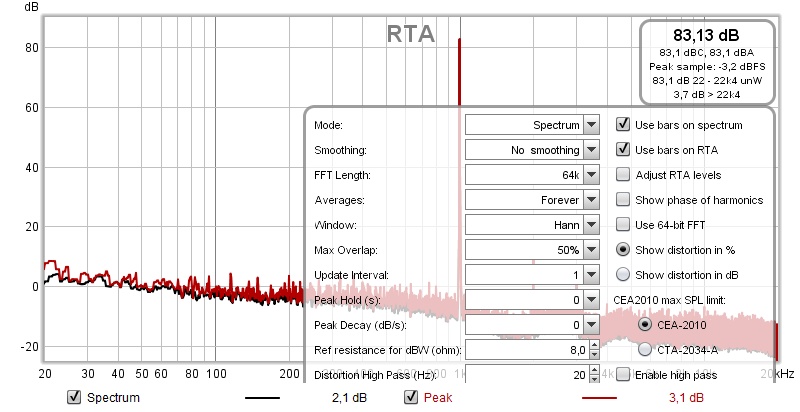Select Show distortion in dB

[x=623, y=274]
